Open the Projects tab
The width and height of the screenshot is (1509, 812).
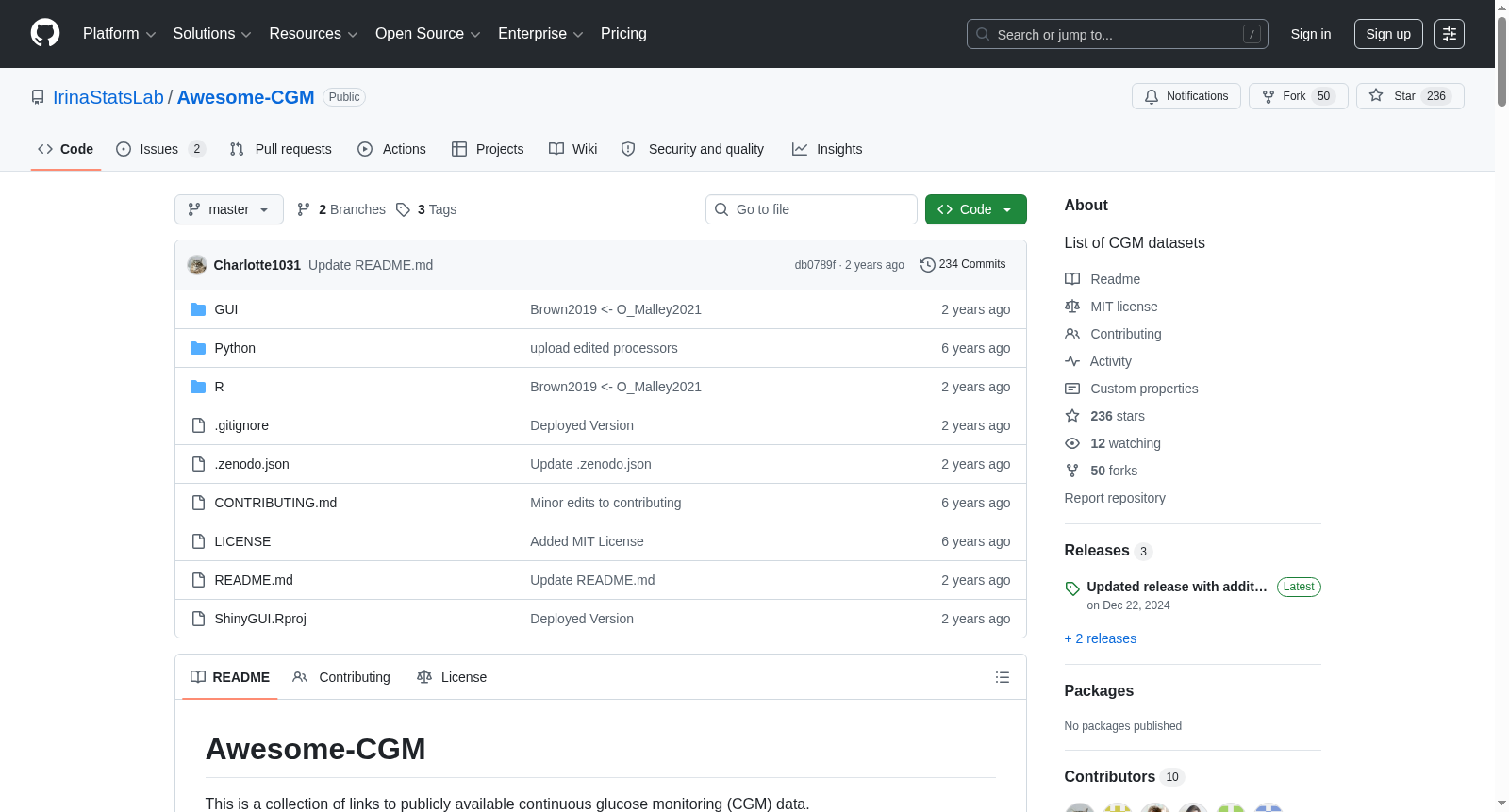pyautogui.click(x=488, y=149)
